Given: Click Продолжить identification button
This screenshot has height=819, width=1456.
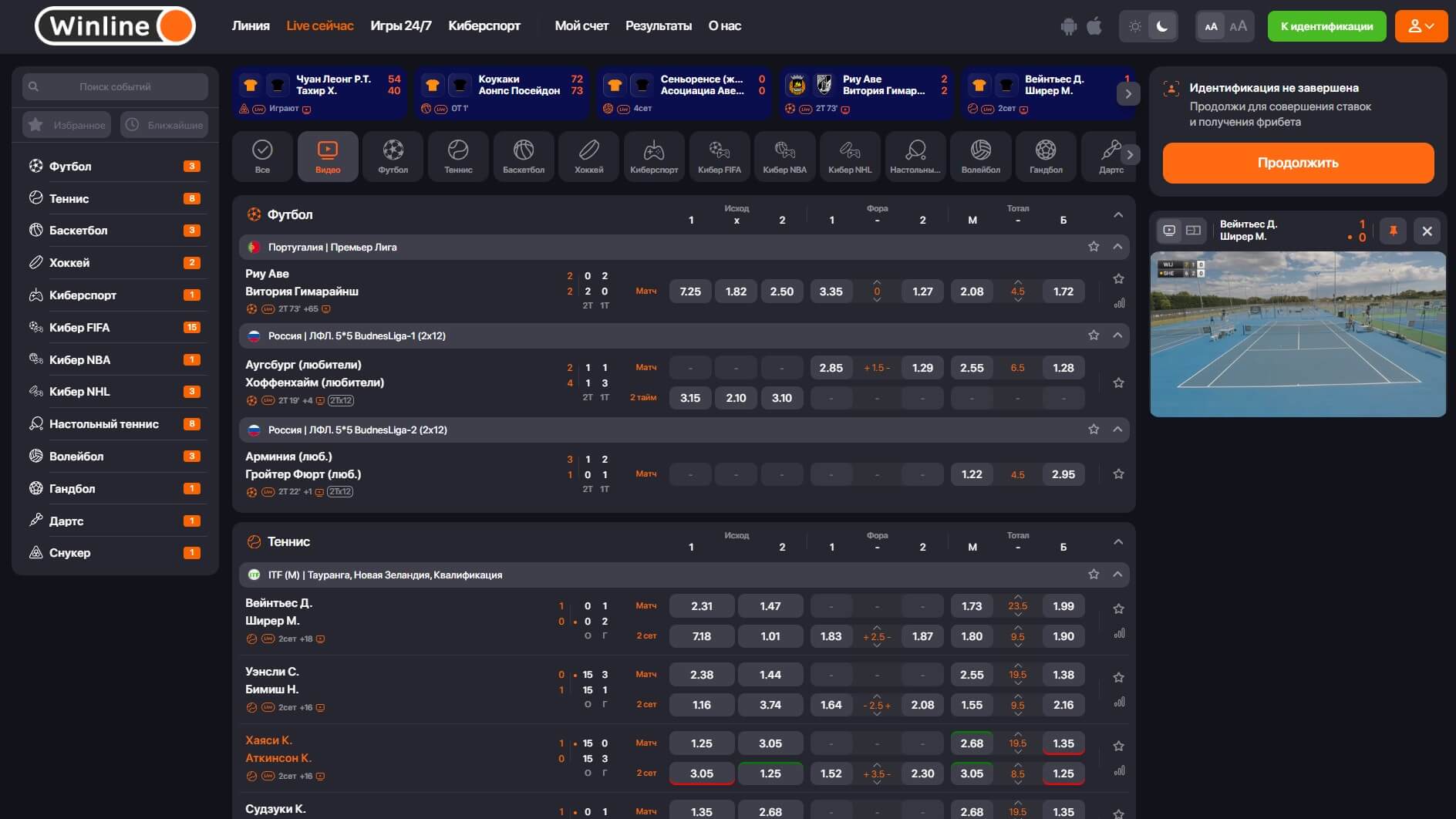Looking at the screenshot, I should (x=1298, y=163).
